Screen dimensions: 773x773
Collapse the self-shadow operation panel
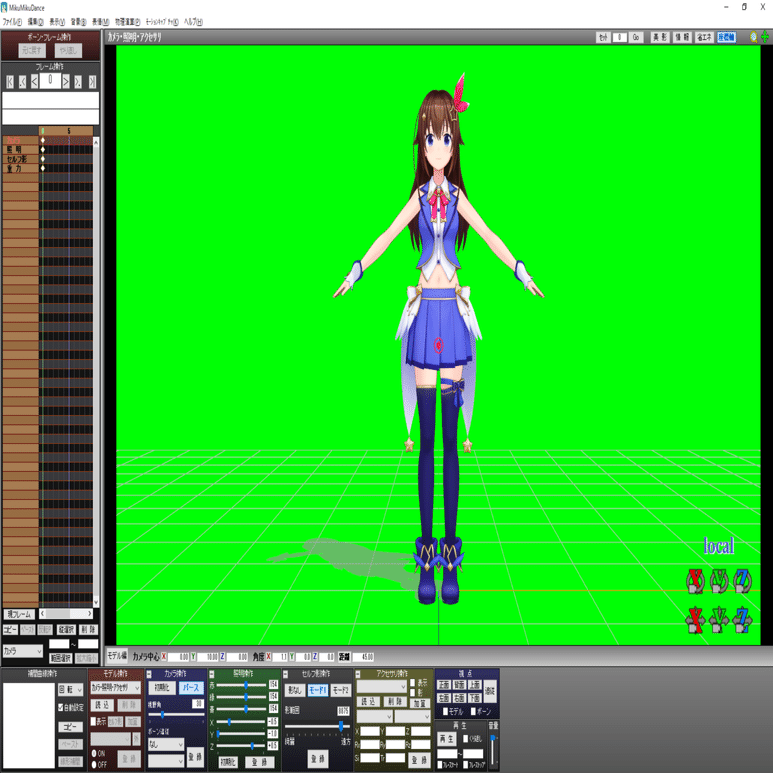click(x=285, y=674)
